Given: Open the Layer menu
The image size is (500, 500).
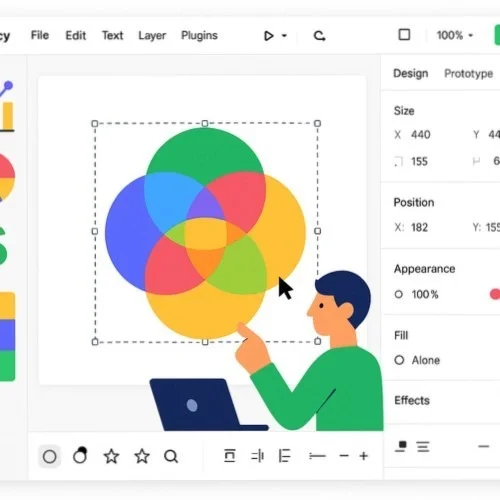Looking at the screenshot, I should click(152, 35).
